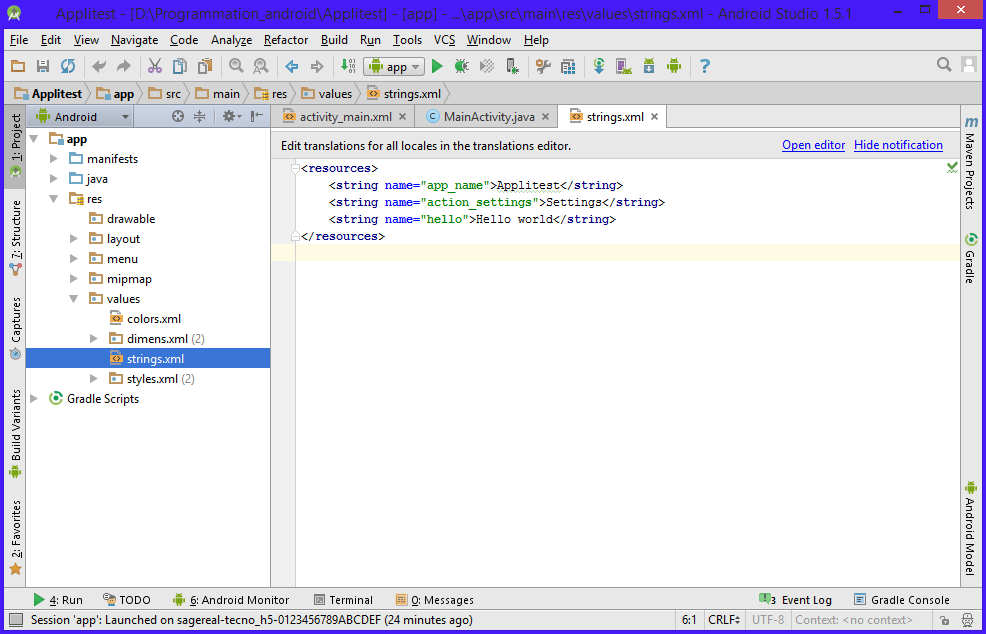Click the Redo arrow icon
986x634 pixels.
click(x=124, y=66)
